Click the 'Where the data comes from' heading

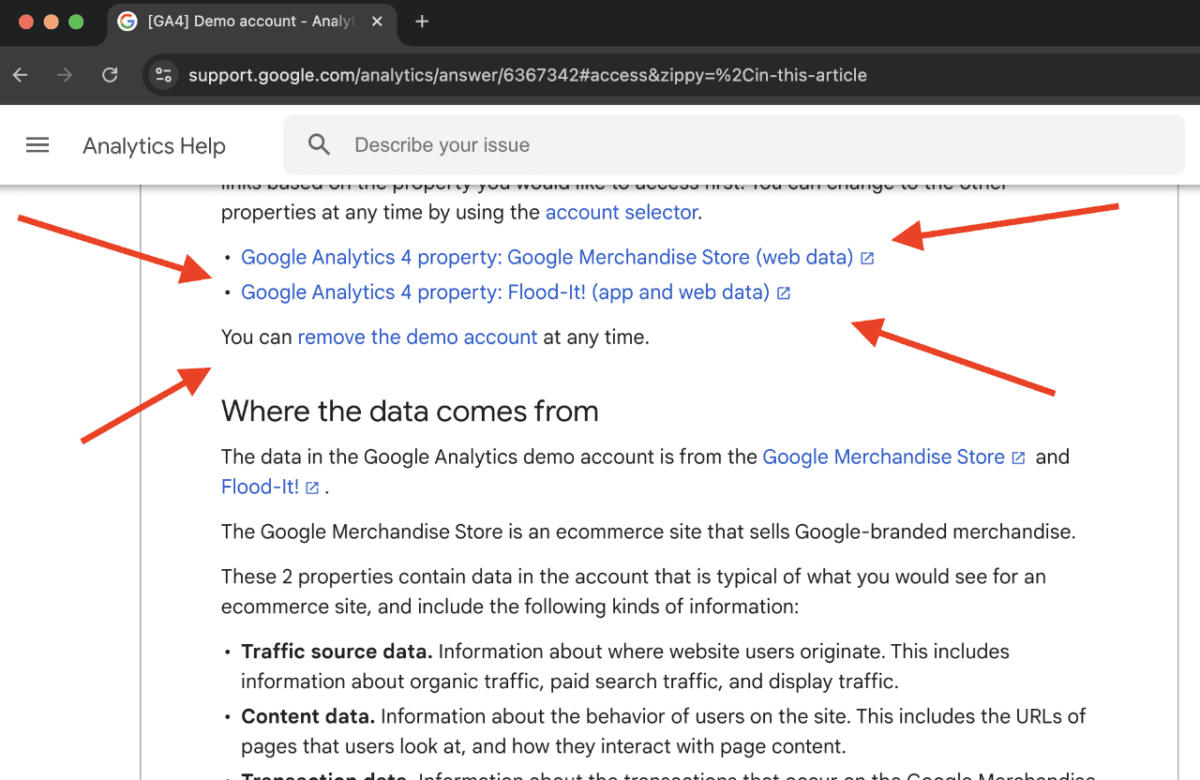[410, 411]
